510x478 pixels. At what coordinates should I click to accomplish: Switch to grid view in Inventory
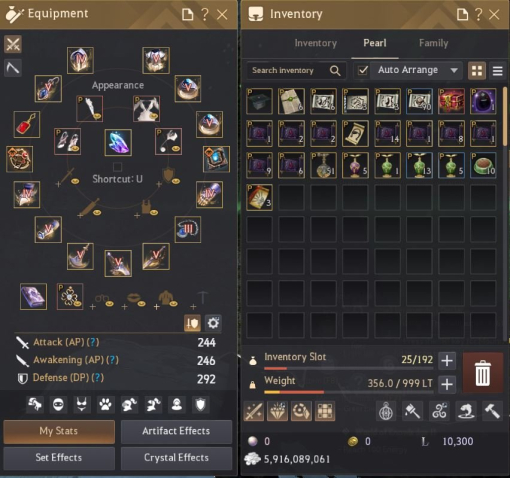pyautogui.click(x=477, y=70)
